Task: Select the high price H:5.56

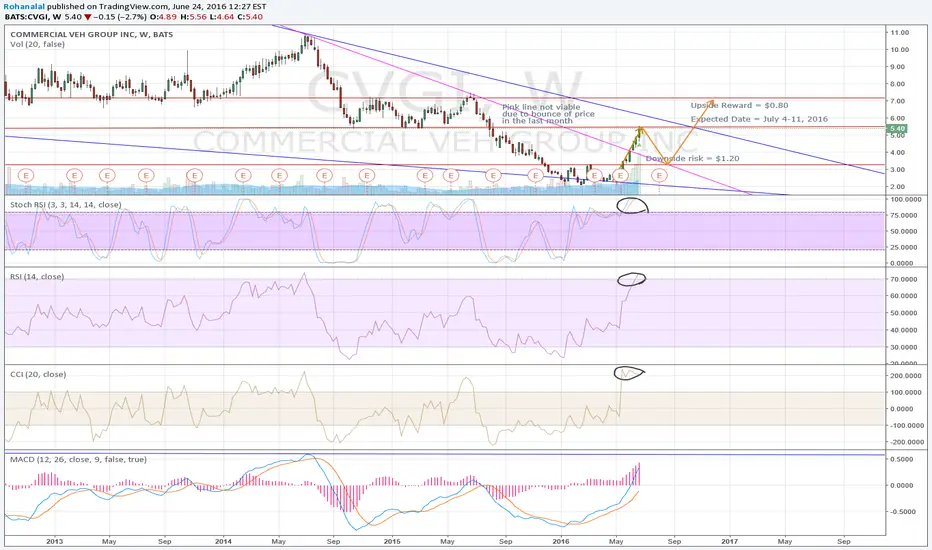Action: coord(194,17)
